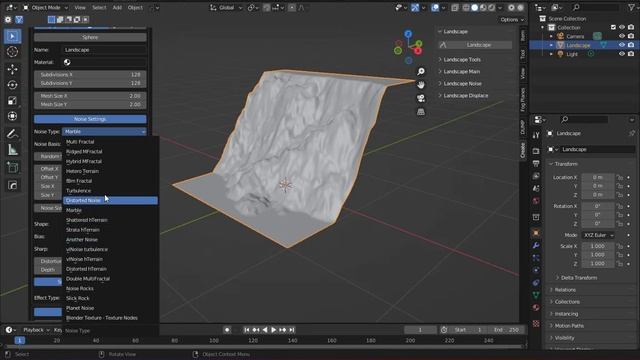Click the navigation gizmo Z axis
Viewport: 640px width, 360px height.
point(408,34)
